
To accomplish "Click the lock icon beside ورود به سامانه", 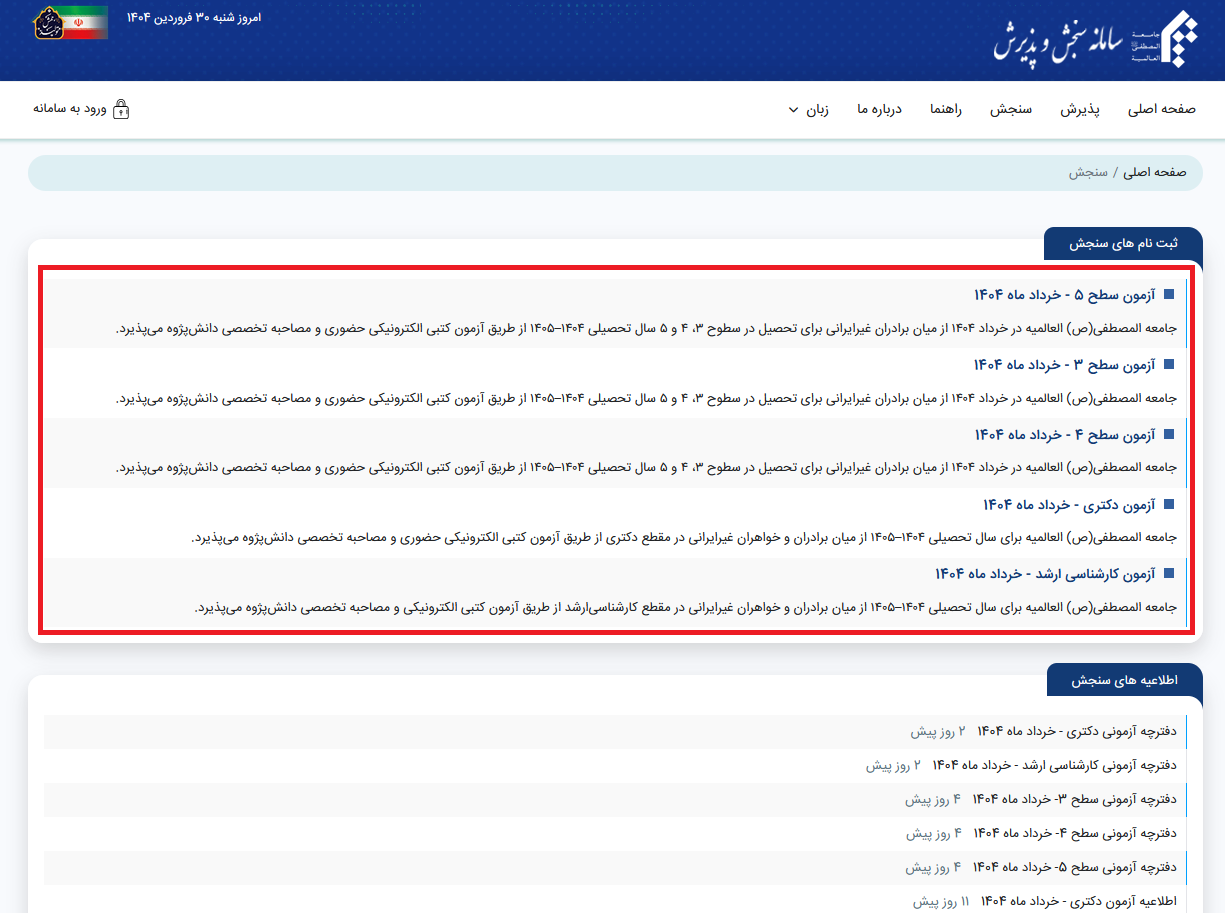I will pyautogui.click(x=121, y=109).
